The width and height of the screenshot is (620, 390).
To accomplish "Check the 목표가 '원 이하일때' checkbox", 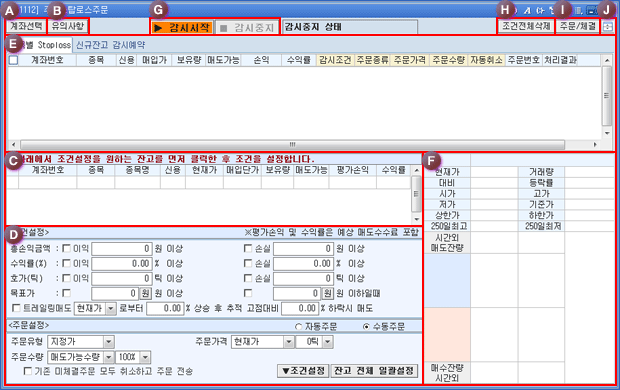I will point(248,293).
